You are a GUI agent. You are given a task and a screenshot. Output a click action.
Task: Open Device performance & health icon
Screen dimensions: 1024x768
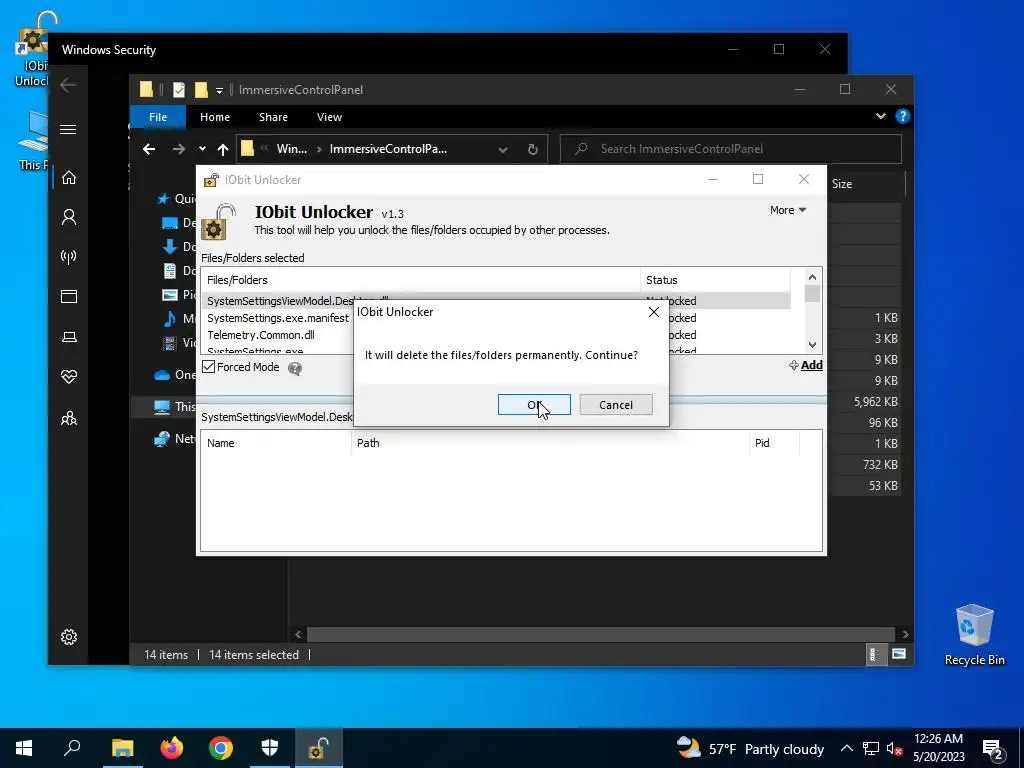69,377
